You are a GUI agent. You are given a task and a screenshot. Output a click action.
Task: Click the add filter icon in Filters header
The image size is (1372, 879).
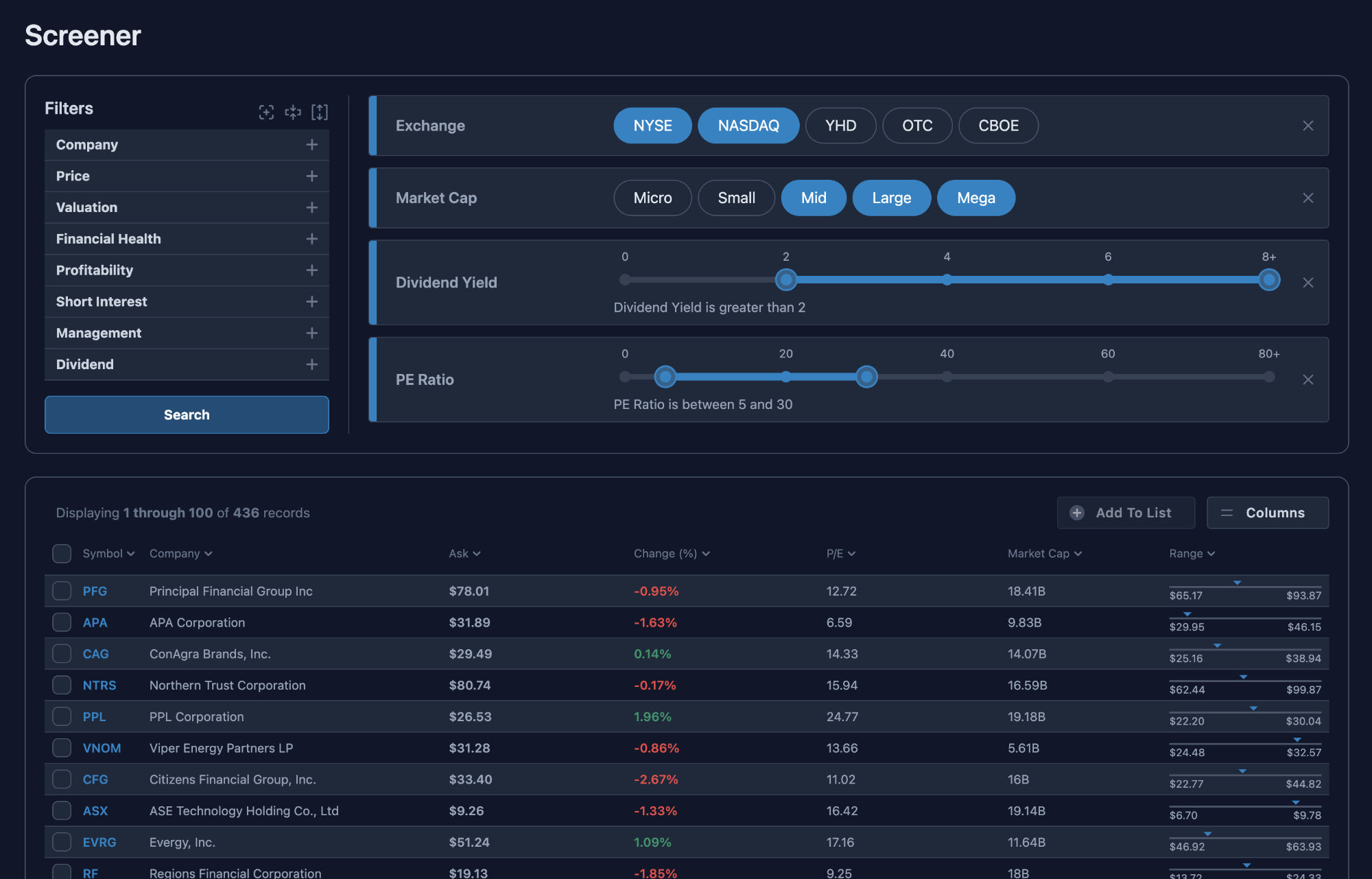[266, 112]
